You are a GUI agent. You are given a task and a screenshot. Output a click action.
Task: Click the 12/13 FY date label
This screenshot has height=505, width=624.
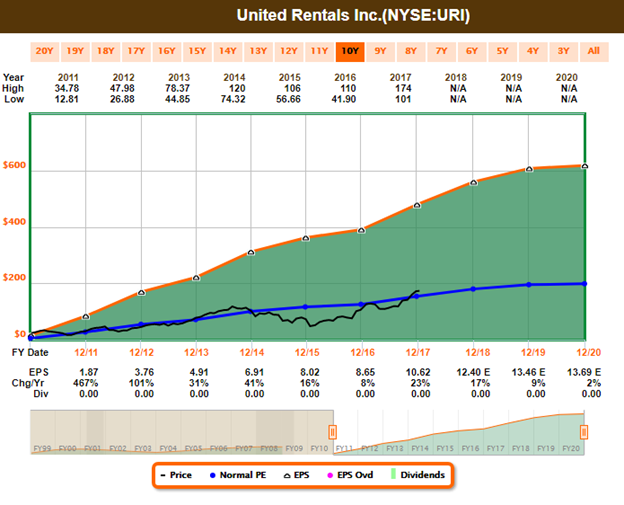[196, 353]
